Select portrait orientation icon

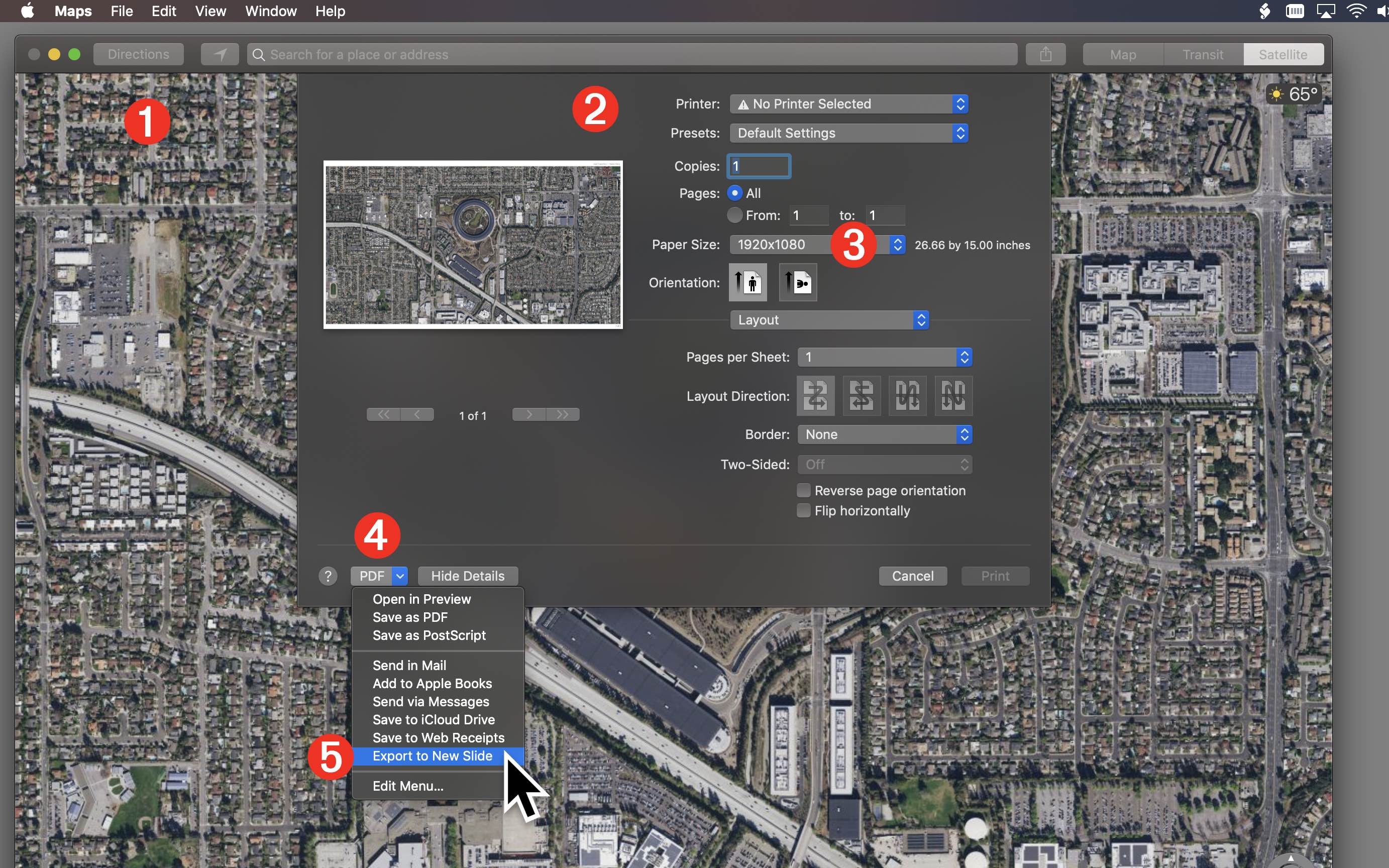(747, 282)
